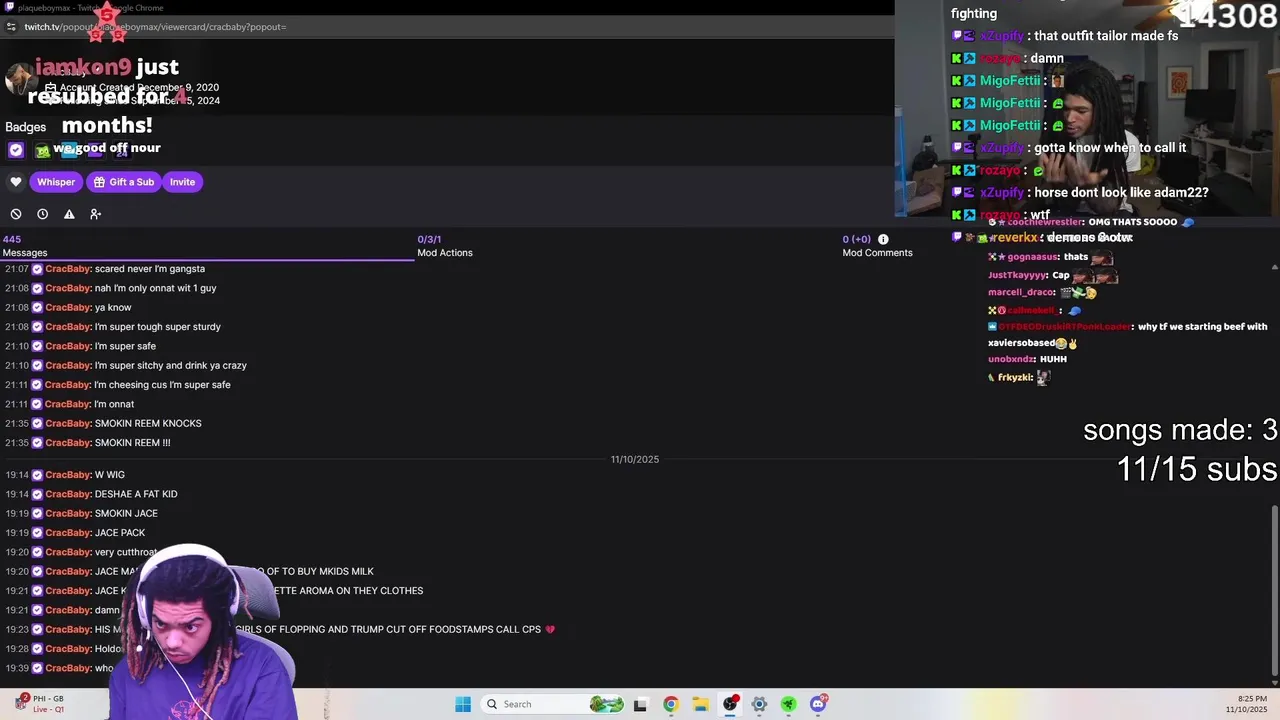Click the "11/15 subs" overlay text
Screen dimensions: 1280x720
pos(1197,469)
